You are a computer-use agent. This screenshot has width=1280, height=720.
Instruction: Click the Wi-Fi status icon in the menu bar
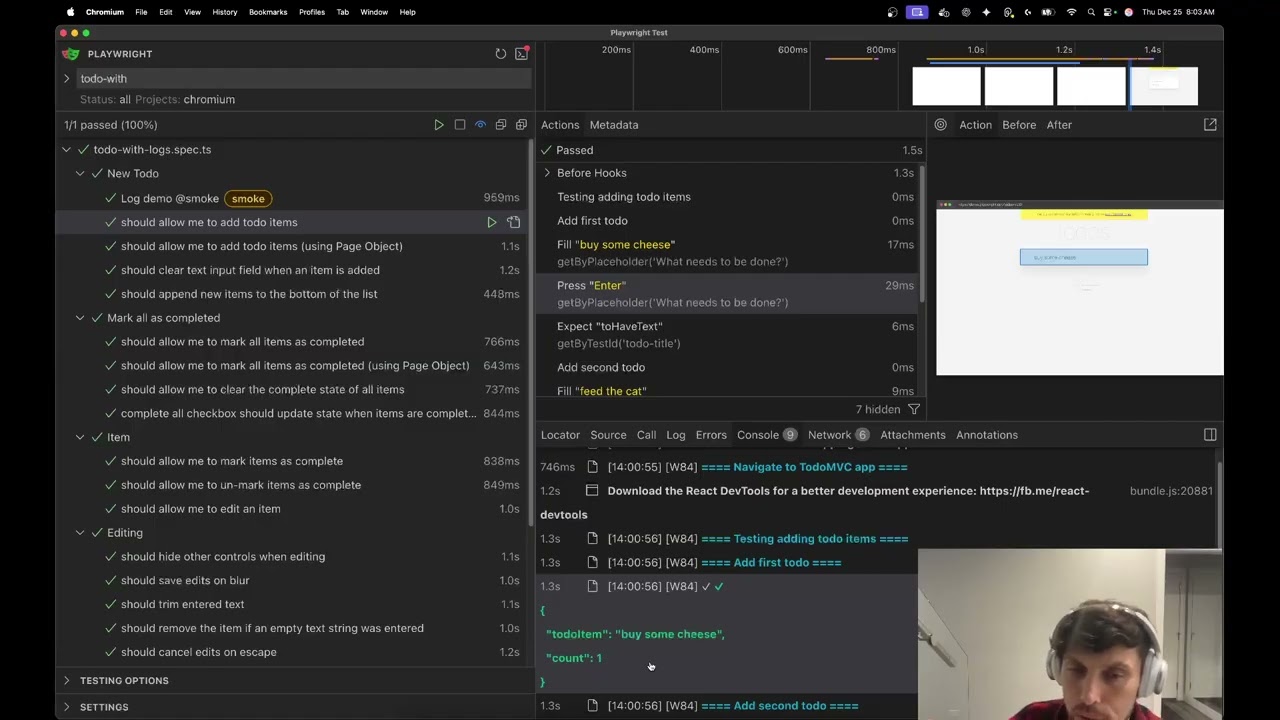(x=1072, y=12)
